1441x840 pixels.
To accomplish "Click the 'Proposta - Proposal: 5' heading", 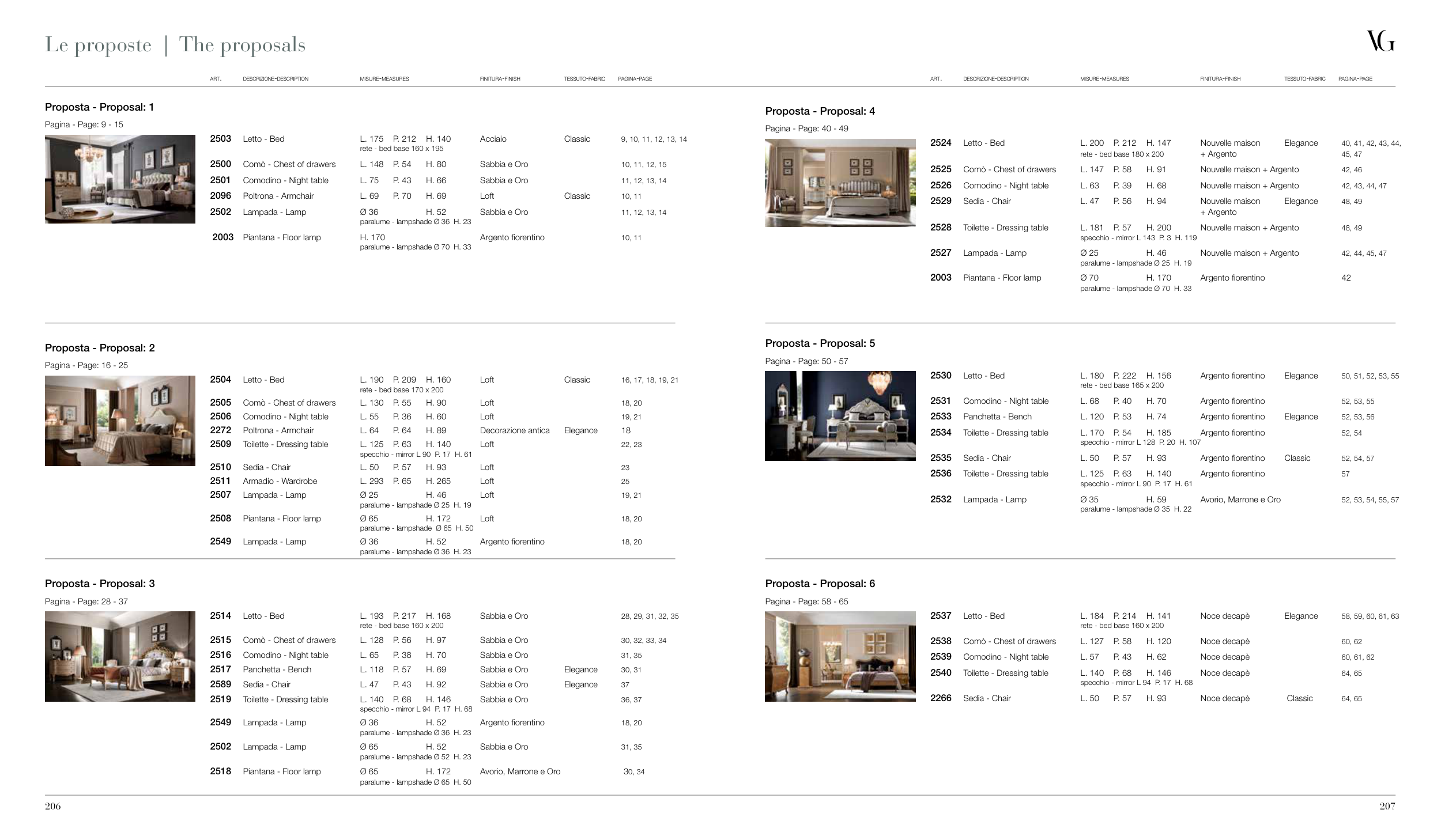I will (820, 343).
